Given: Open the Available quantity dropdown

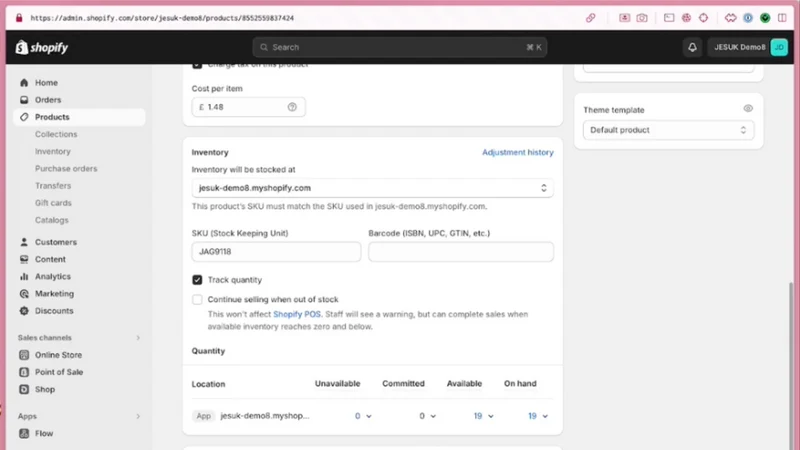Looking at the screenshot, I should (484, 416).
